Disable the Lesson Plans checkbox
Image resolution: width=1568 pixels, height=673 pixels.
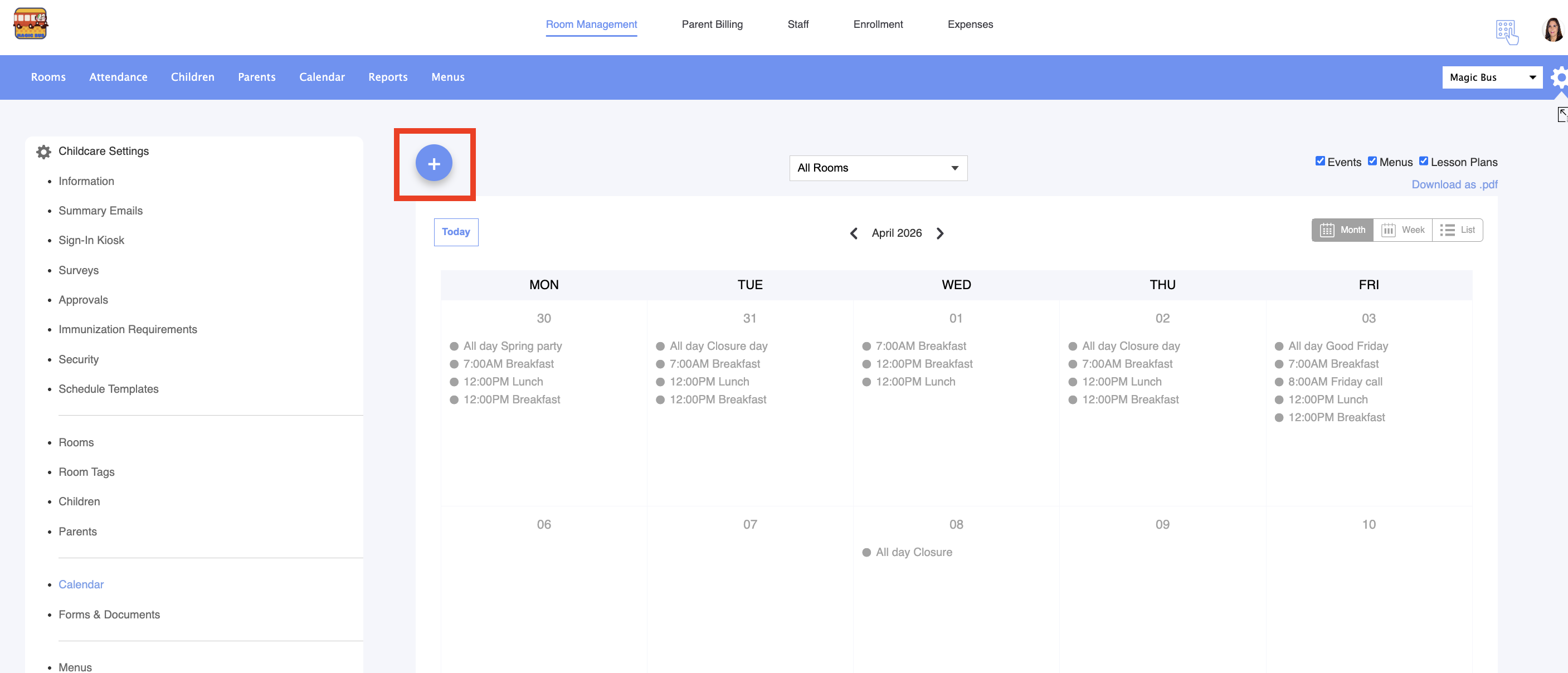click(1423, 161)
